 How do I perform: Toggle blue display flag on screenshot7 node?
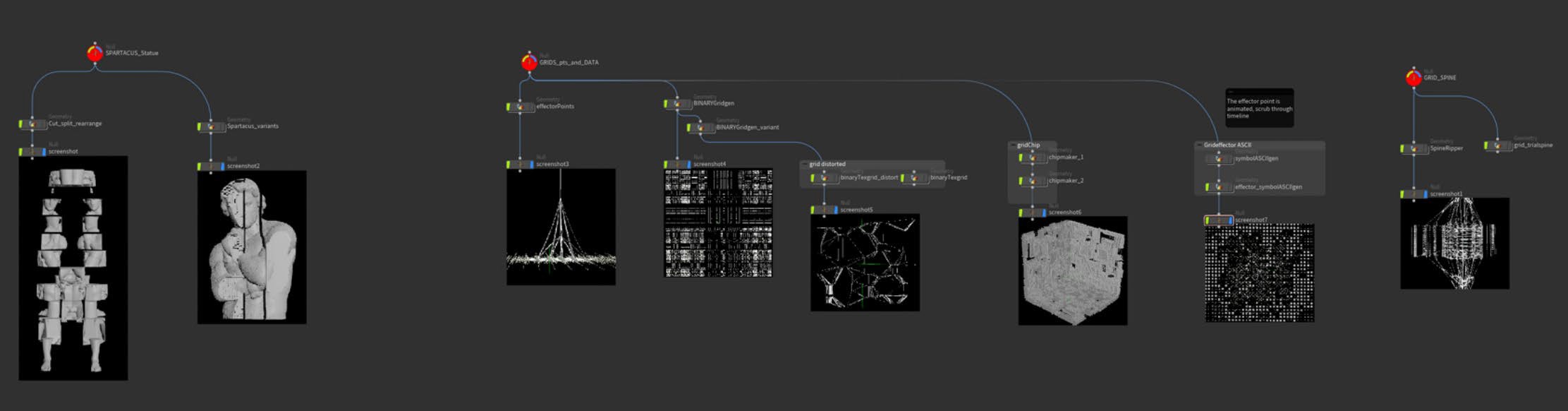tap(1231, 221)
